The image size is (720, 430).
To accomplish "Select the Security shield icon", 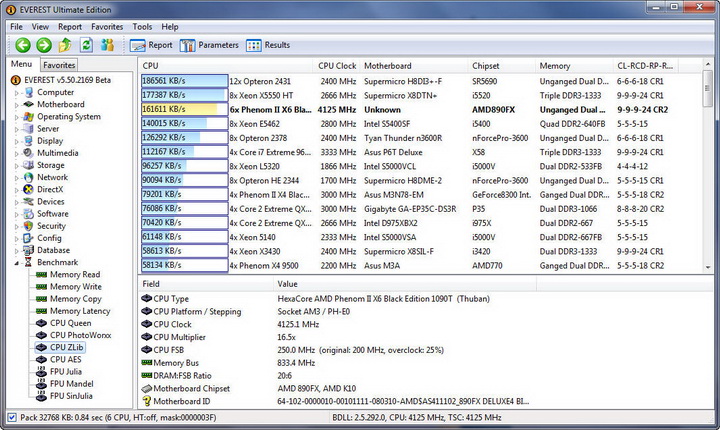I will [28, 226].
